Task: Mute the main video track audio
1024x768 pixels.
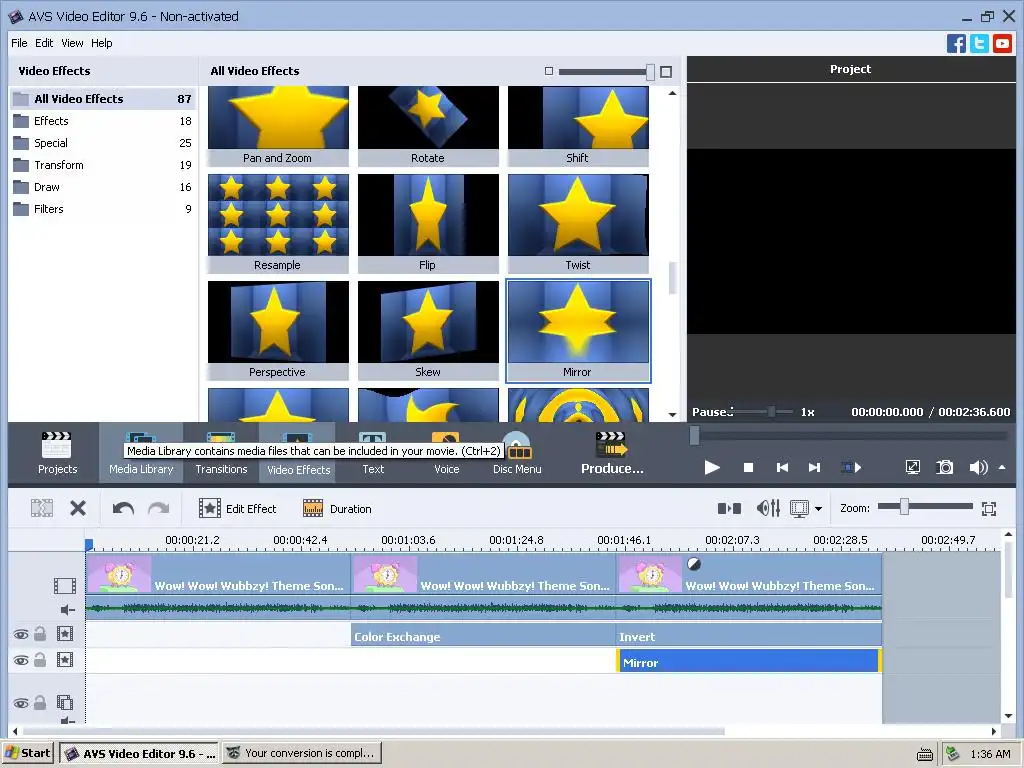Action: pos(67,610)
